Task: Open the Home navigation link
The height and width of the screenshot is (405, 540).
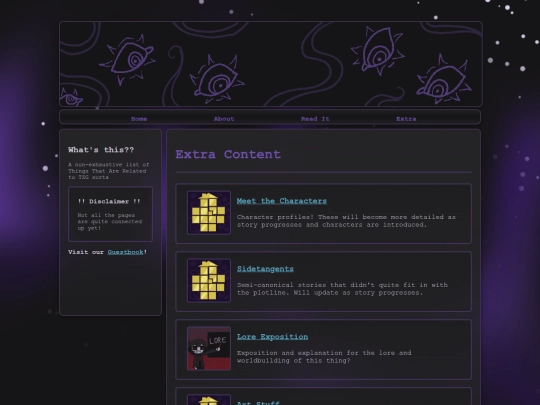Action: [139, 119]
